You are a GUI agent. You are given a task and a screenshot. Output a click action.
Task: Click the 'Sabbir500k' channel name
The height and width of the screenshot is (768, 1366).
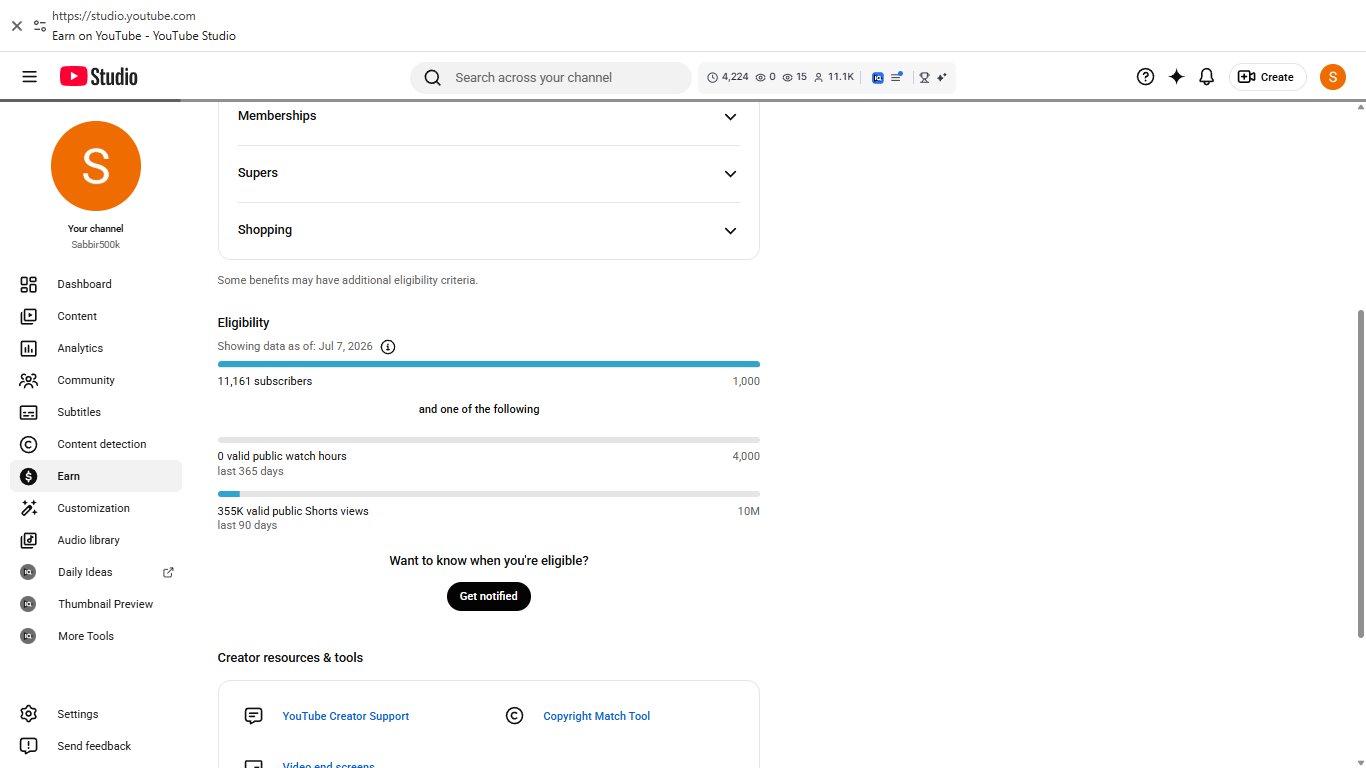click(96, 245)
